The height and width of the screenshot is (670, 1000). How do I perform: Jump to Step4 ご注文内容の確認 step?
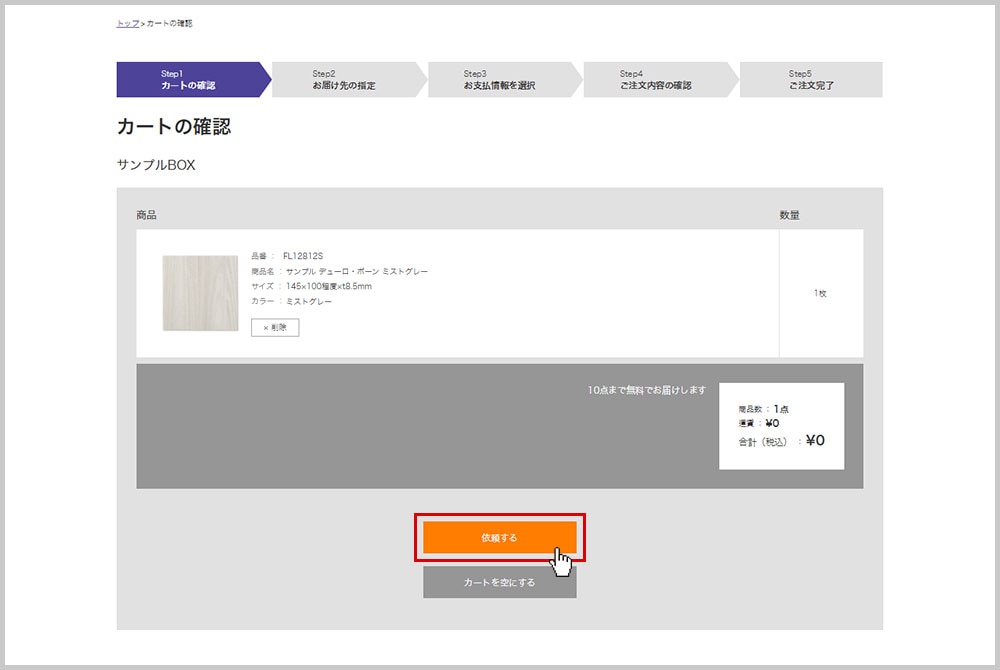pos(655,80)
